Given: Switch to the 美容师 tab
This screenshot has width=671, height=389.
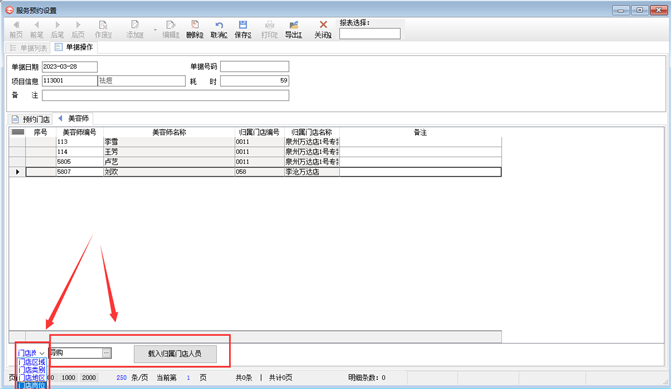Looking at the screenshot, I should pos(74,119).
